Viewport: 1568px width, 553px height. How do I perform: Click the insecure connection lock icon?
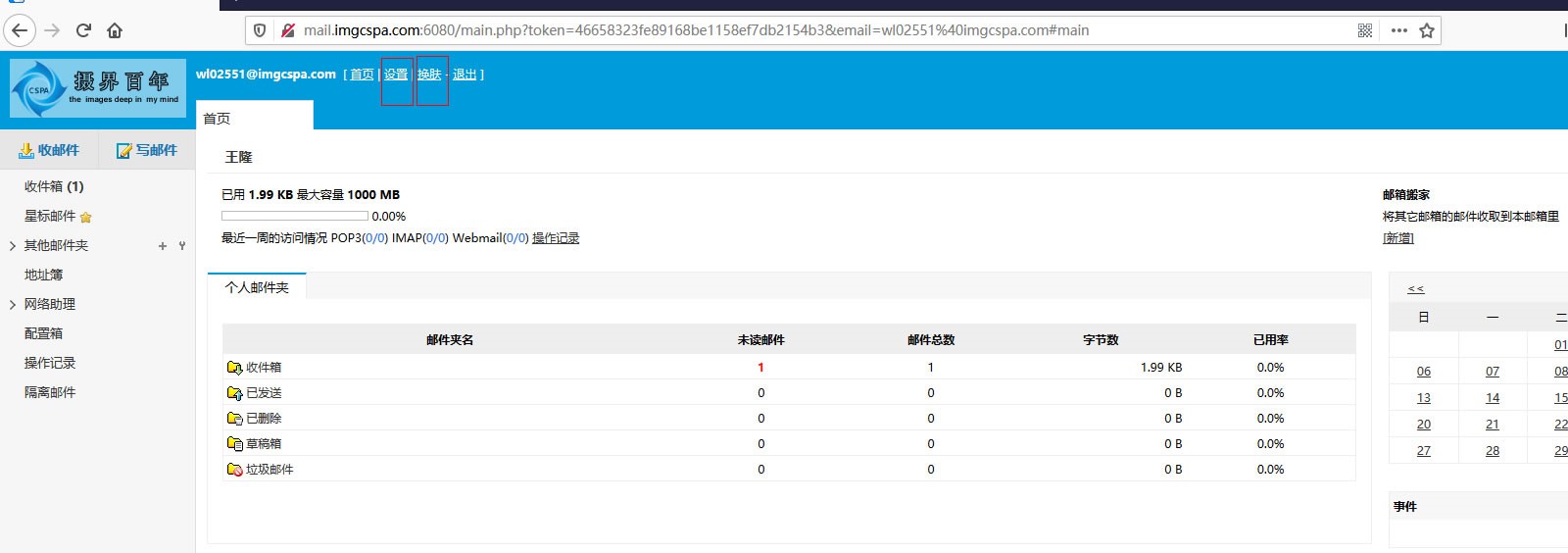pyautogui.click(x=287, y=30)
